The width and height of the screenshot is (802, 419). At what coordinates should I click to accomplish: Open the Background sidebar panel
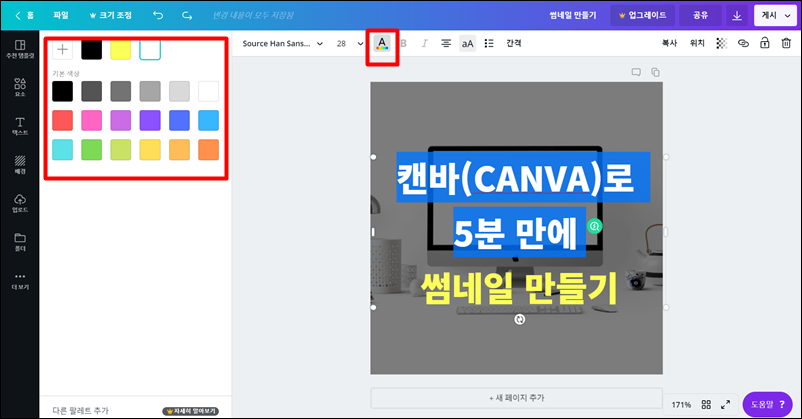pyautogui.click(x=20, y=165)
